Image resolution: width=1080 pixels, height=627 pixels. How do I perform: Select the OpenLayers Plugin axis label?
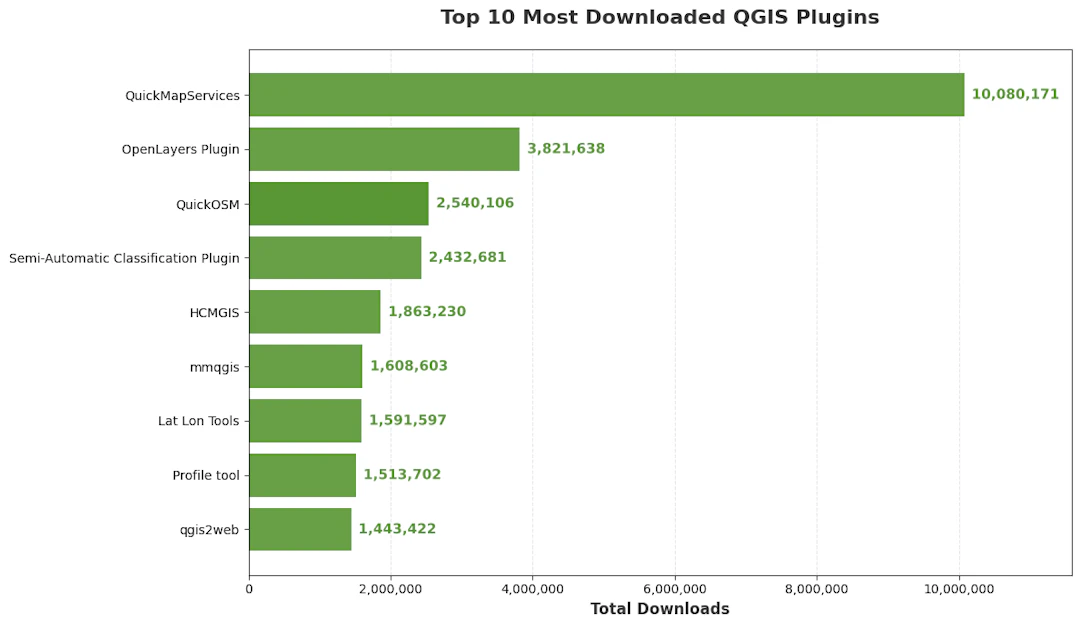180,150
